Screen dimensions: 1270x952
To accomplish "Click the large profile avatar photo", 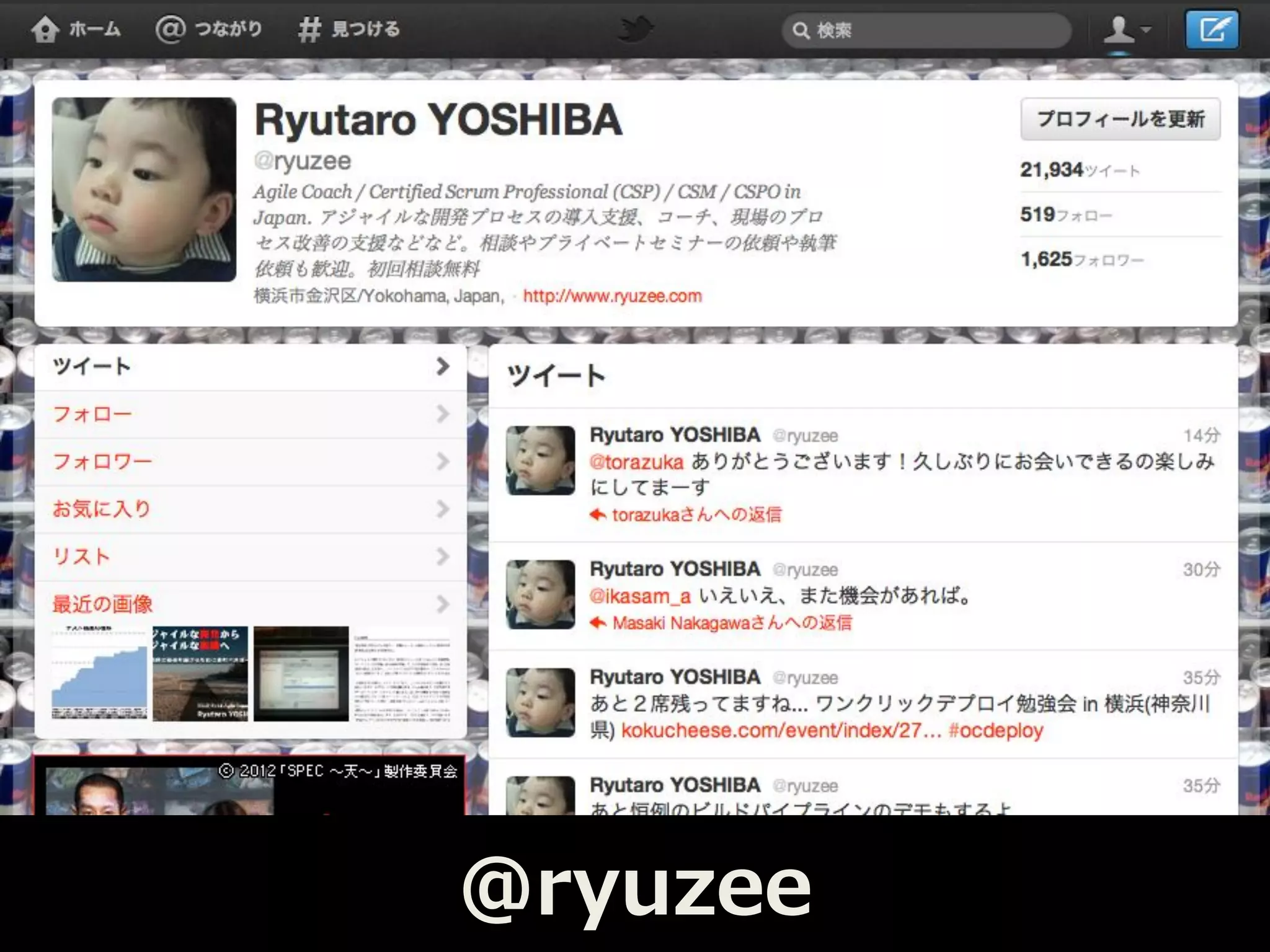I will [144, 190].
